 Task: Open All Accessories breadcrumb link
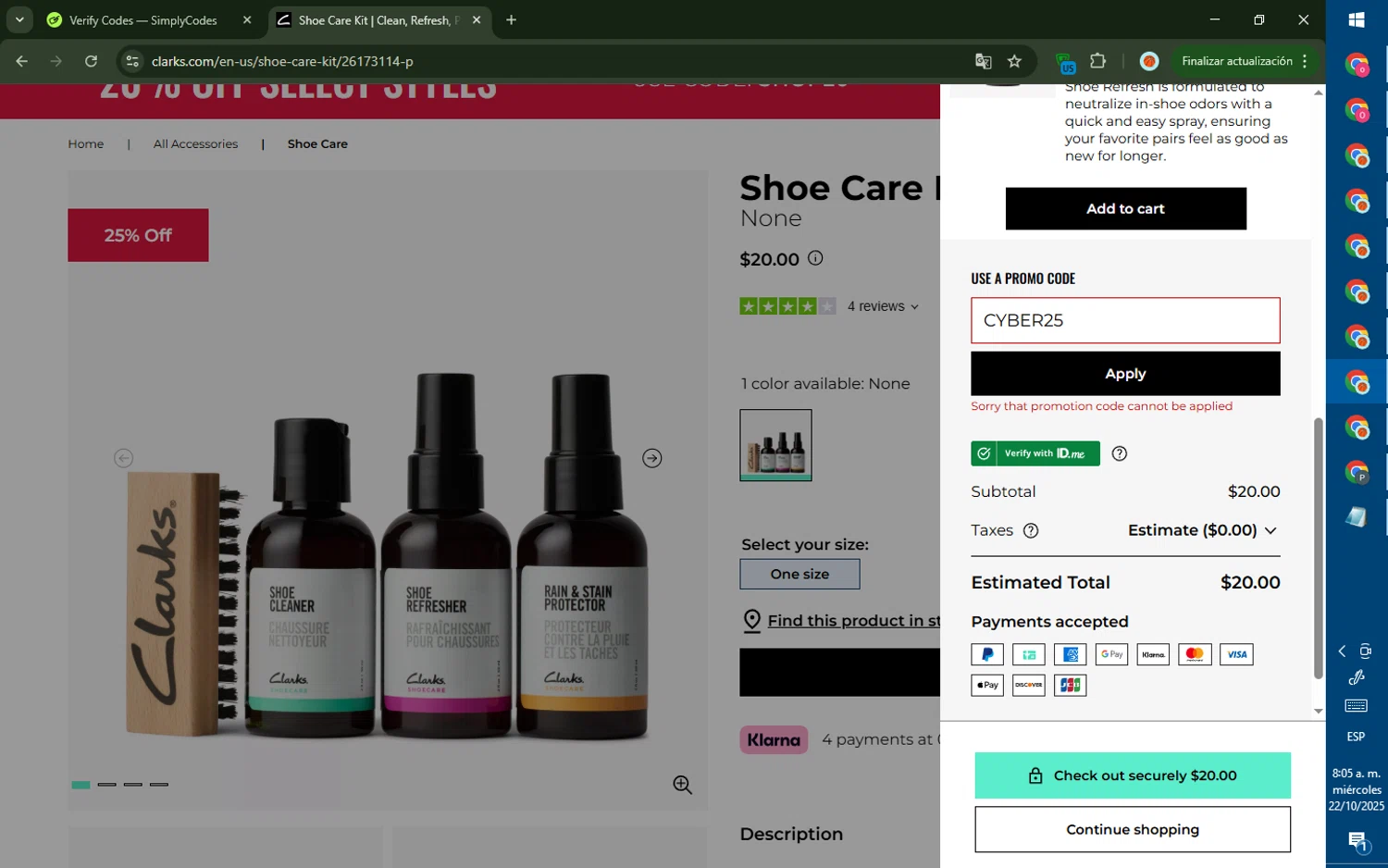(x=195, y=143)
